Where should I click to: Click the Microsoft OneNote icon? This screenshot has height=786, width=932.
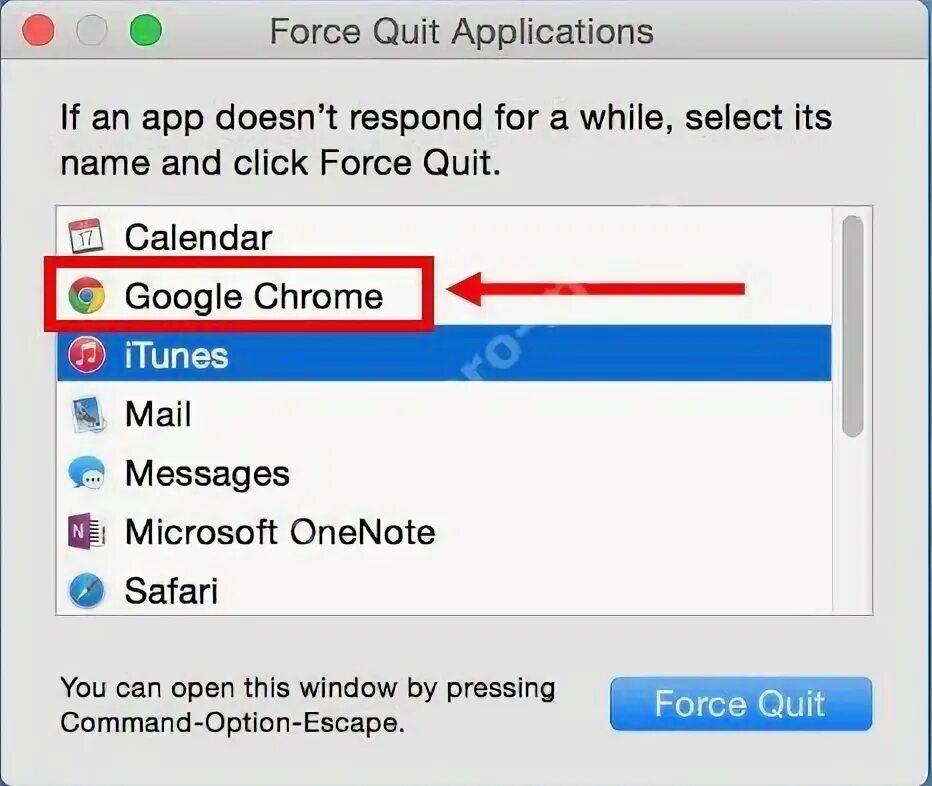86,531
